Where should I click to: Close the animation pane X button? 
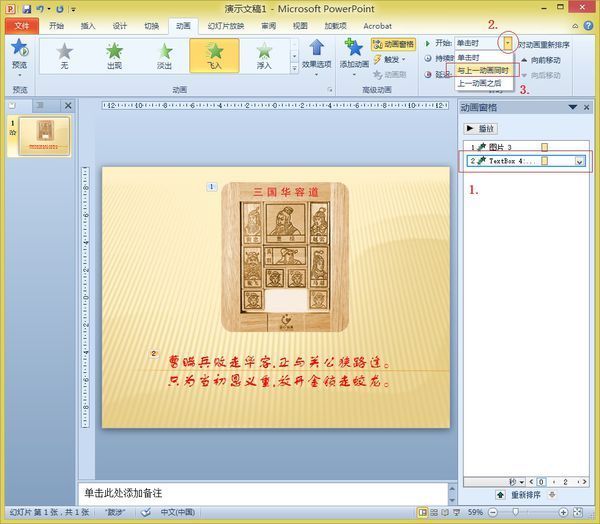point(587,108)
